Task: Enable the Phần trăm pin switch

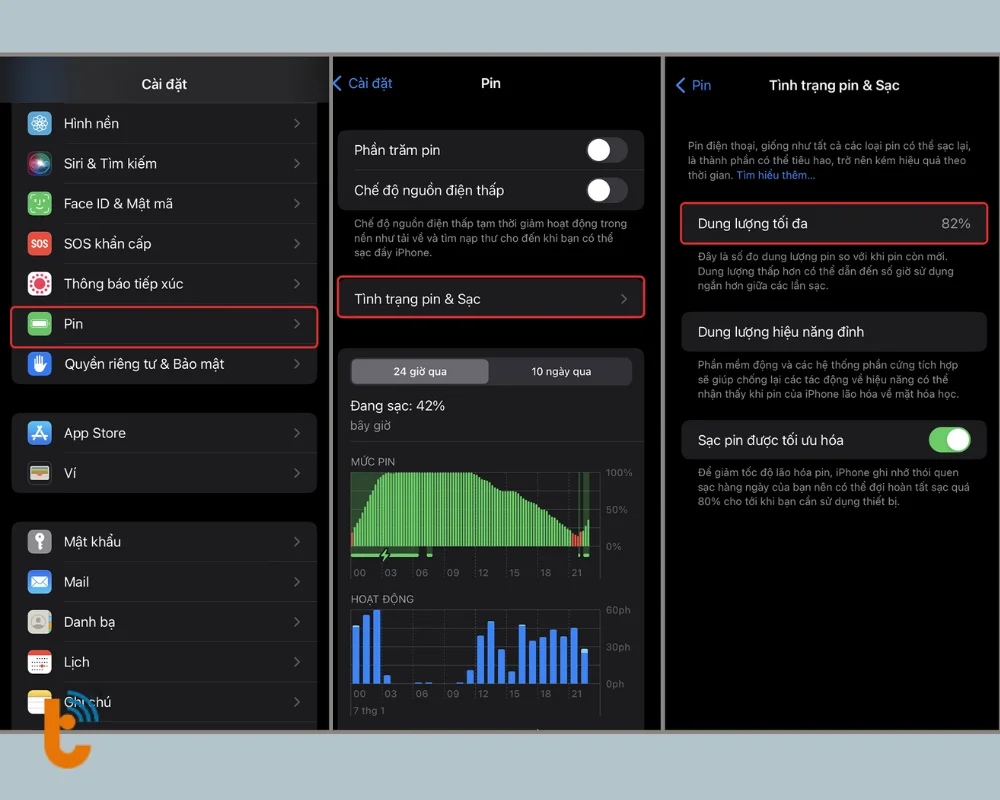Action: (x=606, y=150)
